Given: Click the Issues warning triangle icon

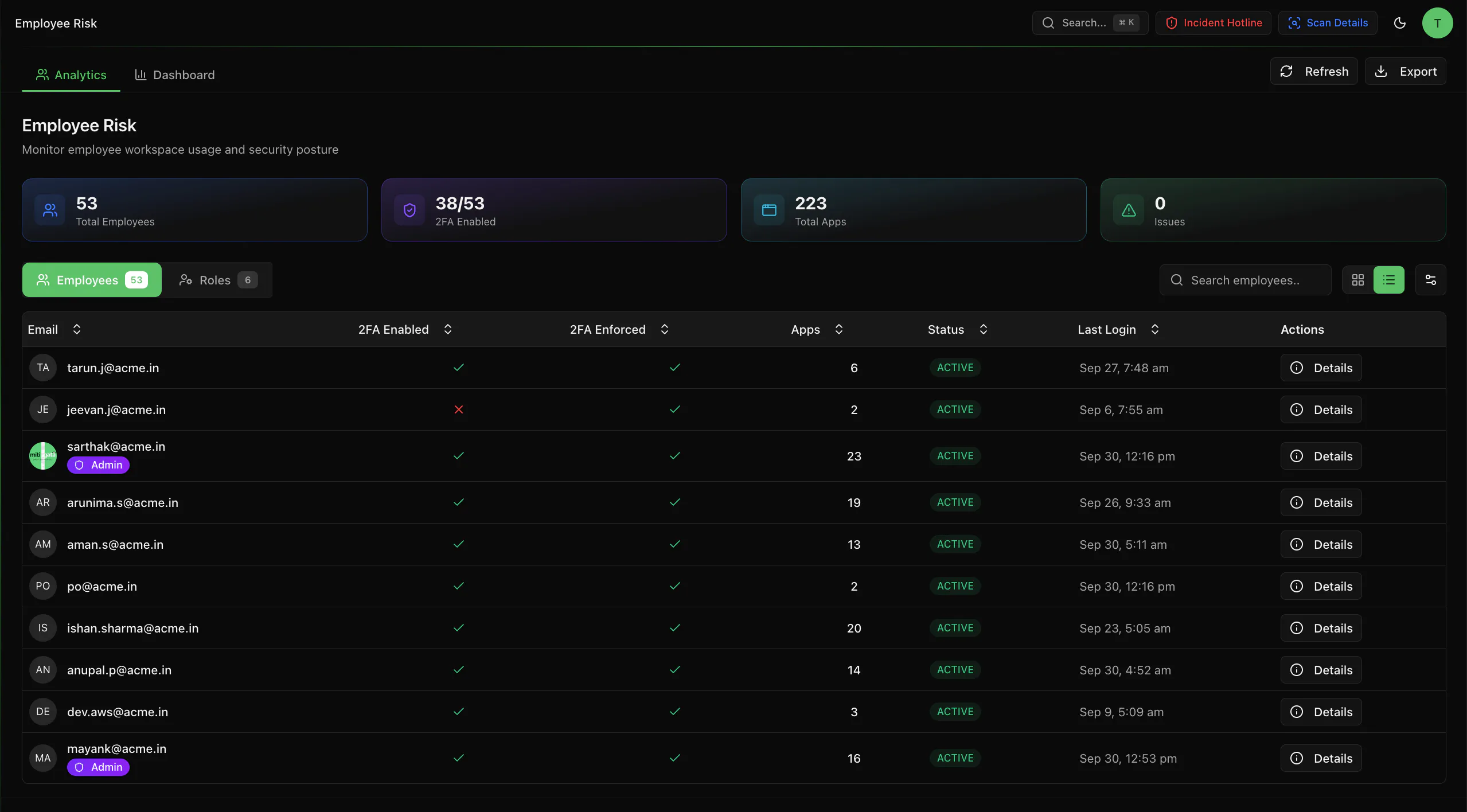Looking at the screenshot, I should pyautogui.click(x=1129, y=210).
